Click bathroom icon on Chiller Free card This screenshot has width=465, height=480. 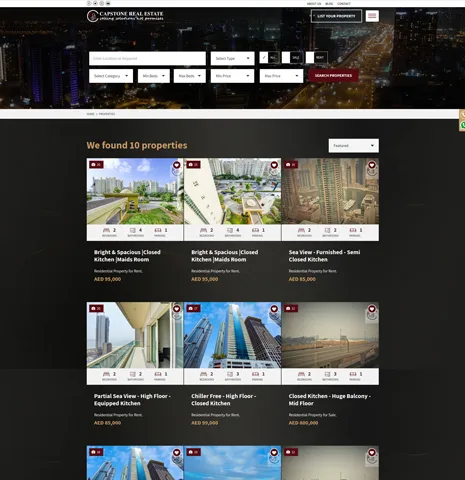(x=230, y=374)
